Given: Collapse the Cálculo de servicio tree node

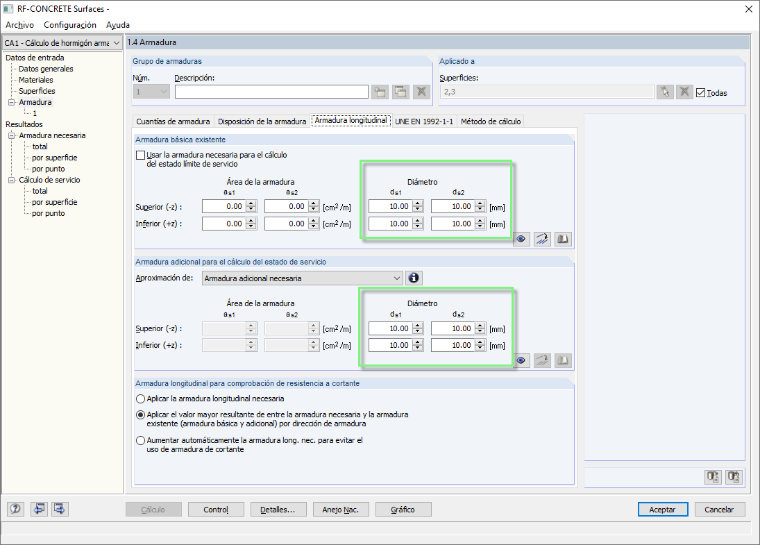Looking at the screenshot, I should [x=12, y=180].
